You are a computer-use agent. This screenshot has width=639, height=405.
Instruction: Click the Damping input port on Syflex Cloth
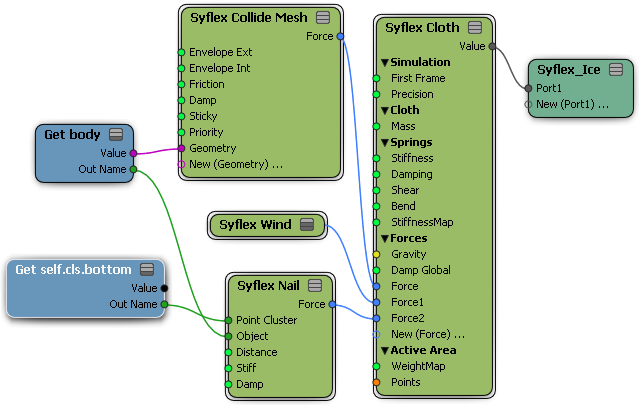(377, 174)
